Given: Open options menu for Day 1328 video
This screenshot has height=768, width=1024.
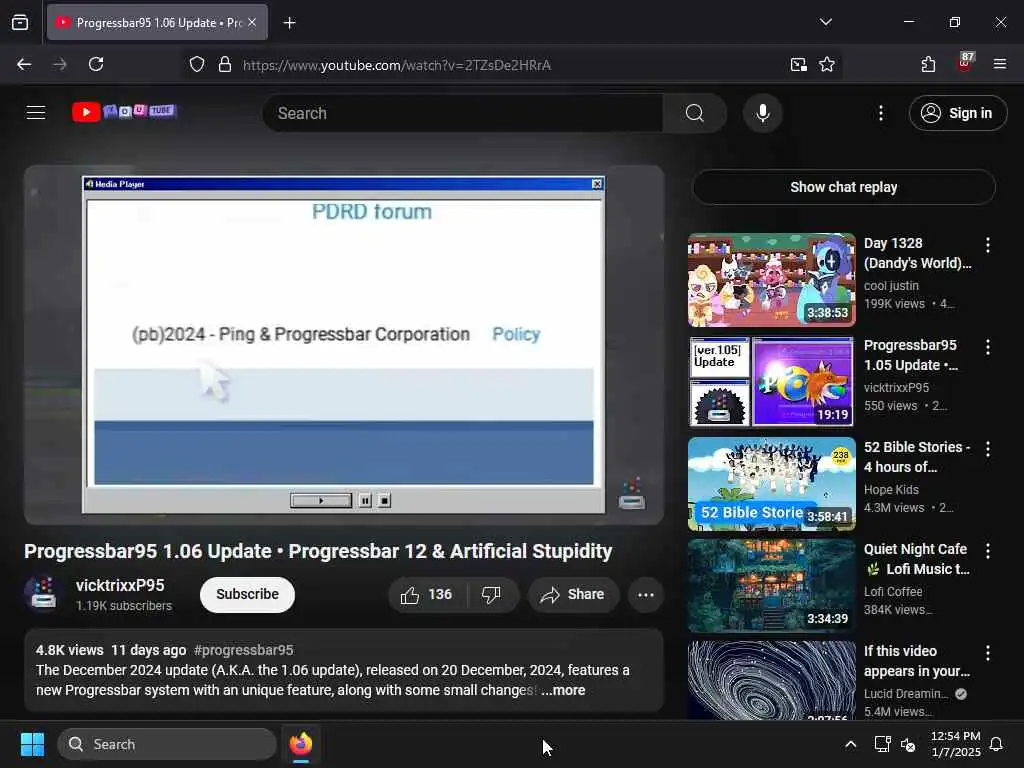Looking at the screenshot, I should [987, 245].
